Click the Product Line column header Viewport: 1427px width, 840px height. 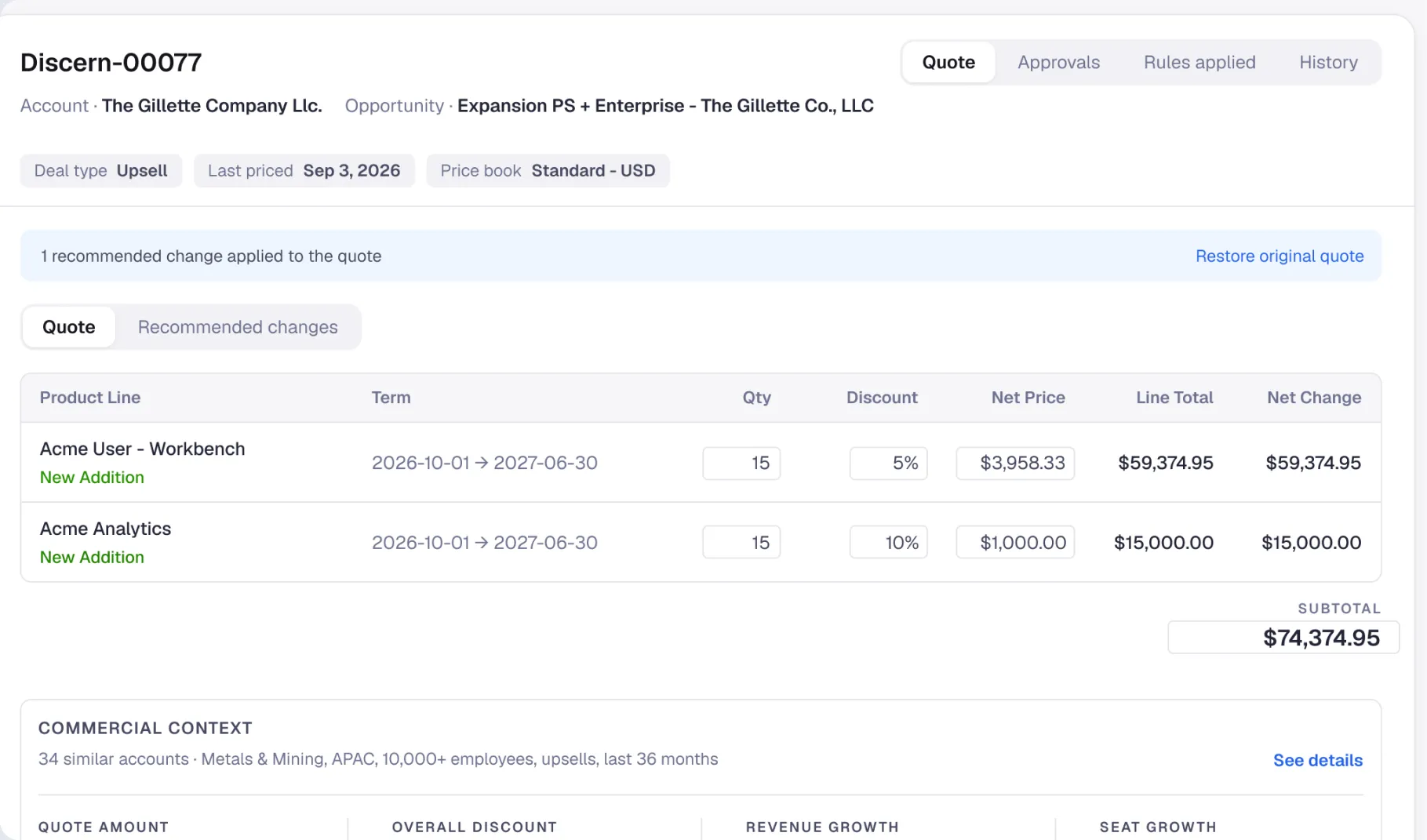tap(90, 398)
